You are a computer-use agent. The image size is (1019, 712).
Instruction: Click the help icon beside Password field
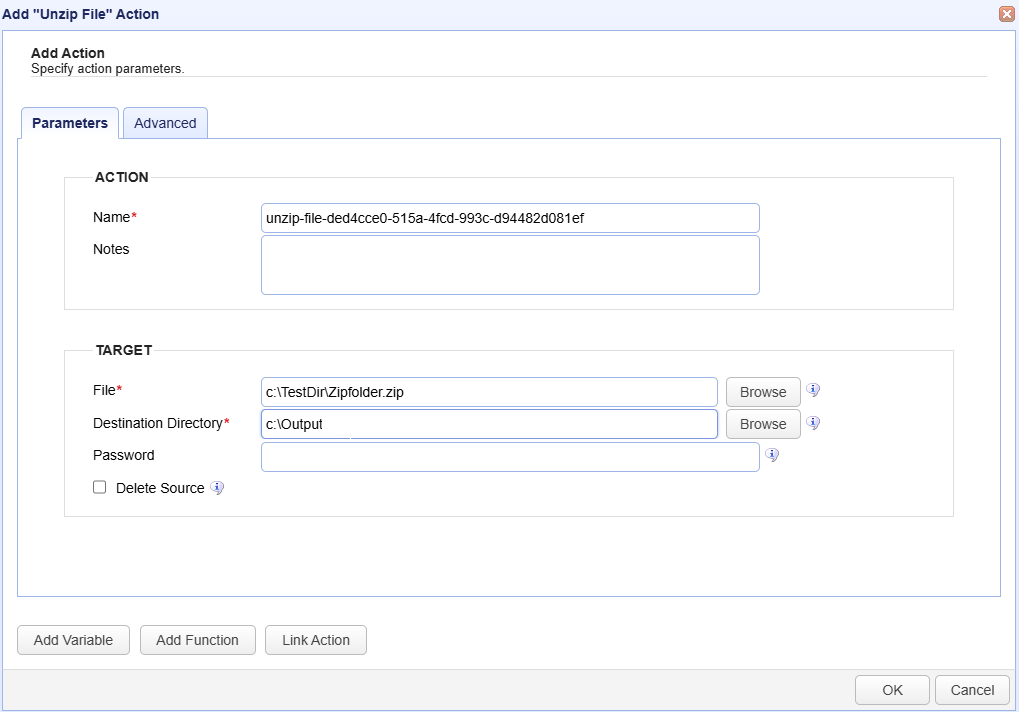[x=771, y=455]
